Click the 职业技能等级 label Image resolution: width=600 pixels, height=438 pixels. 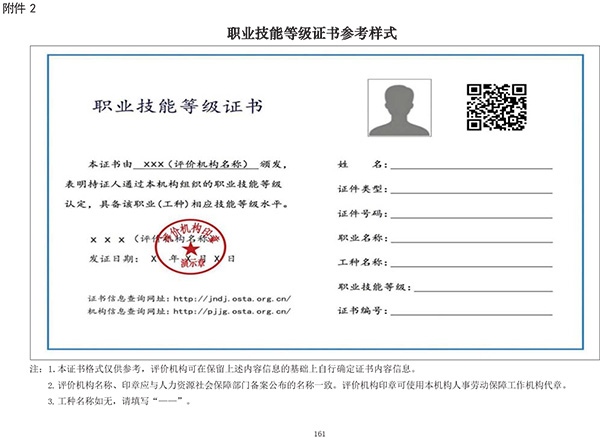click(x=374, y=287)
